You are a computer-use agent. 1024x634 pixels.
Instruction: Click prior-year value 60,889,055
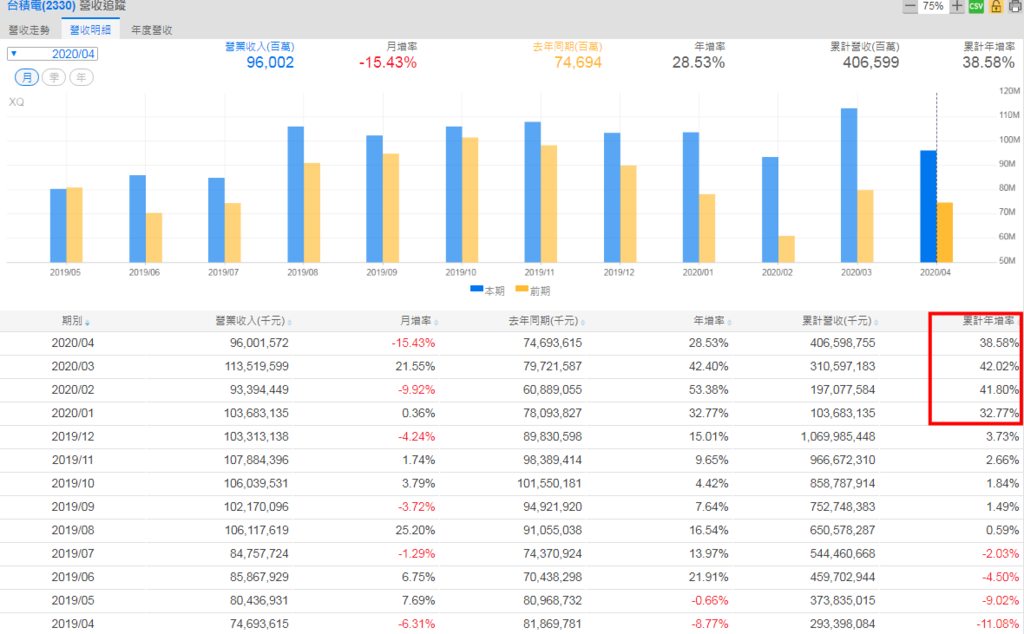tap(552, 390)
